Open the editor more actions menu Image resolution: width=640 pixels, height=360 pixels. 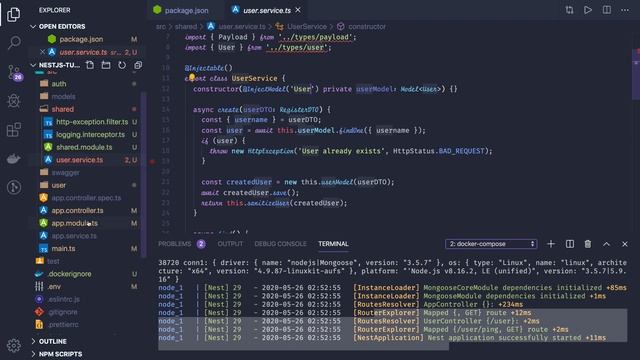click(625, 10)
